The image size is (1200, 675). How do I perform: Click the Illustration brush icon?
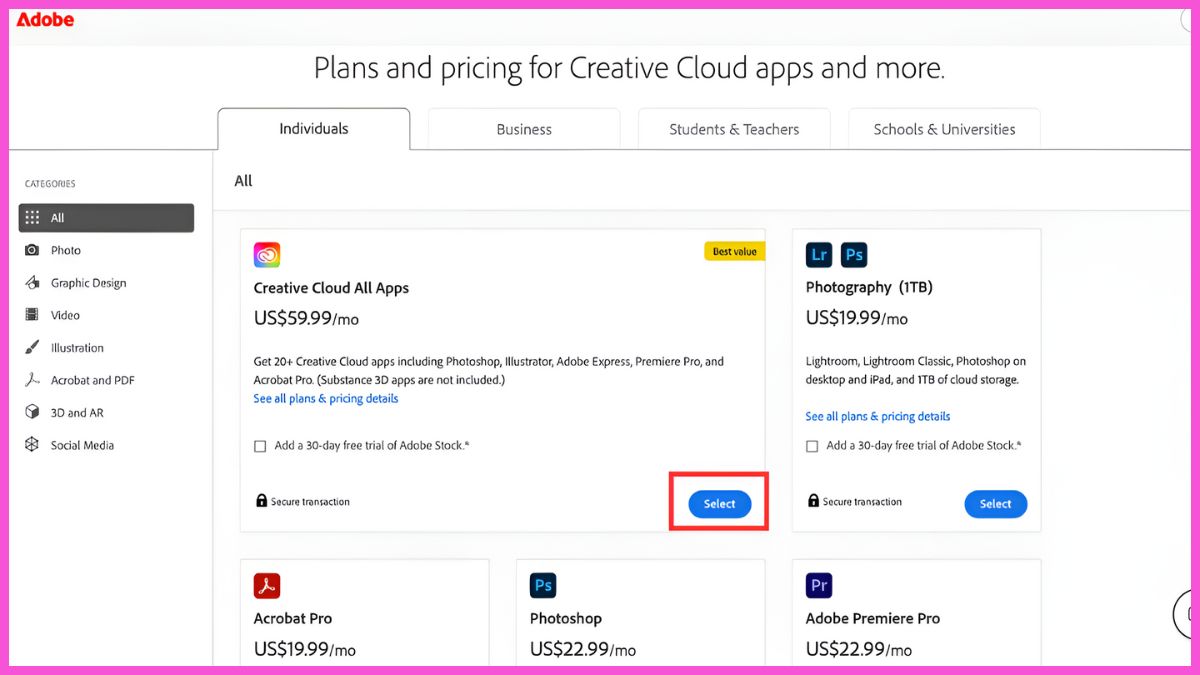click(32, 348)
